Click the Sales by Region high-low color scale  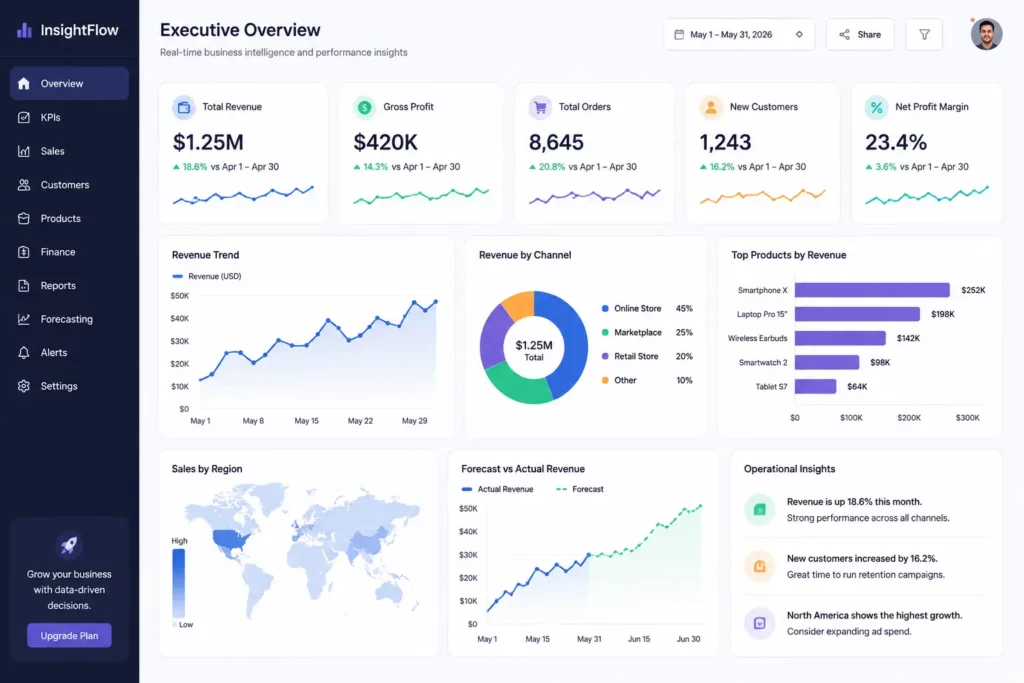pos(178,583)
